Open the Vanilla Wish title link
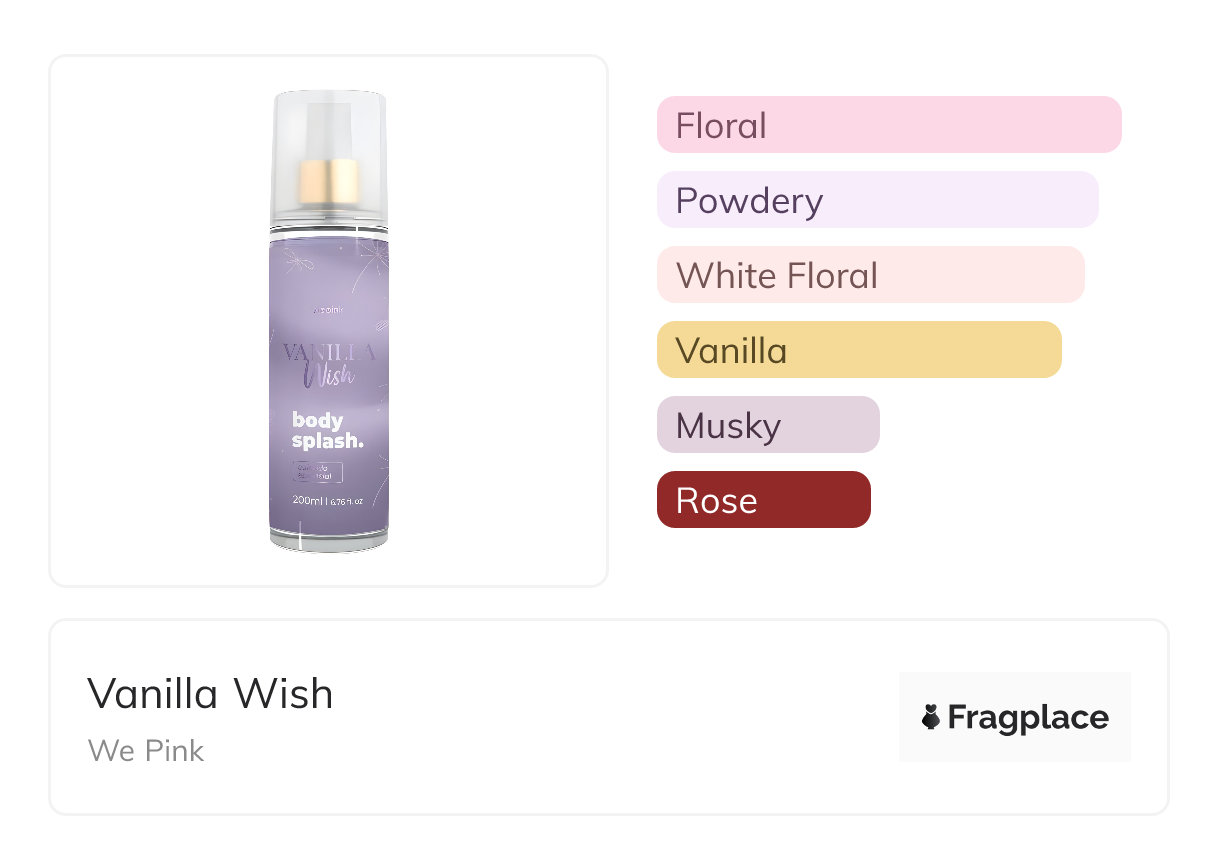 click(210, 693)
